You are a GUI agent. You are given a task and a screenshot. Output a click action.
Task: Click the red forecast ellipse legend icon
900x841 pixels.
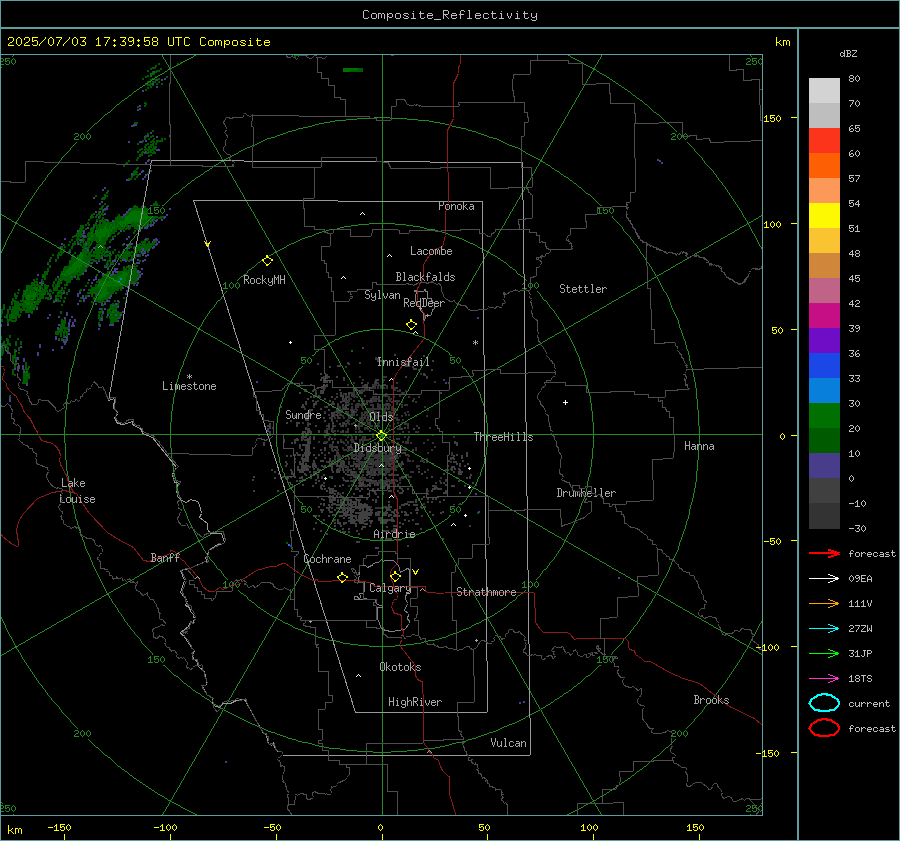click(x=824, y=728)
